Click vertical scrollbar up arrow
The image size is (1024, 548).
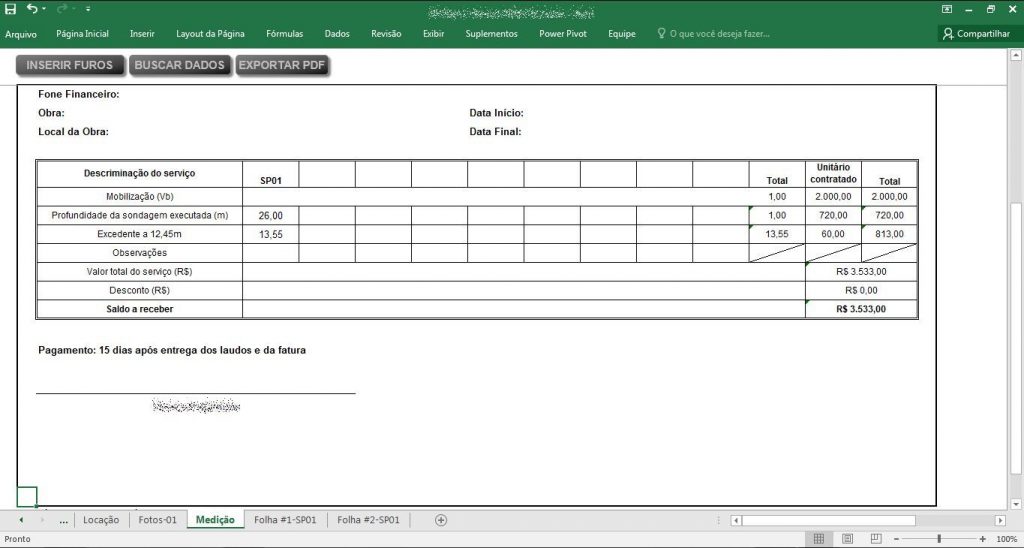(x=1016, y=56)
